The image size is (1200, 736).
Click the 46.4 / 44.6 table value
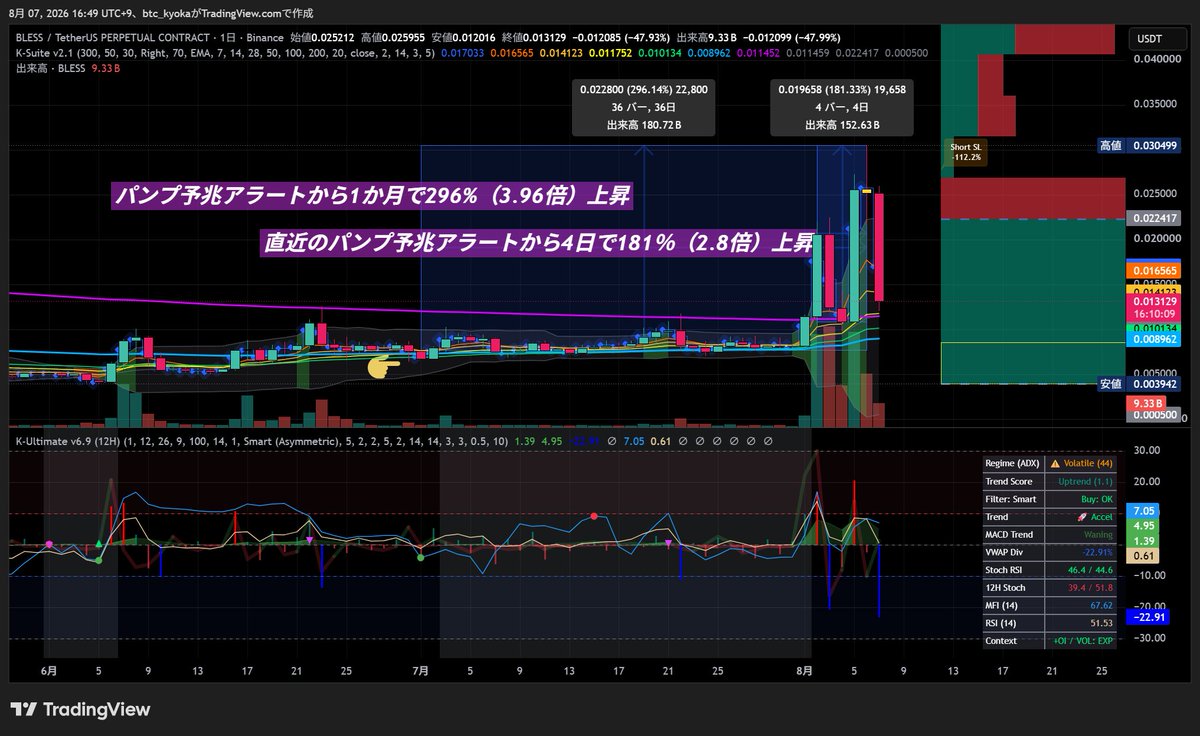pos(1092,570)
